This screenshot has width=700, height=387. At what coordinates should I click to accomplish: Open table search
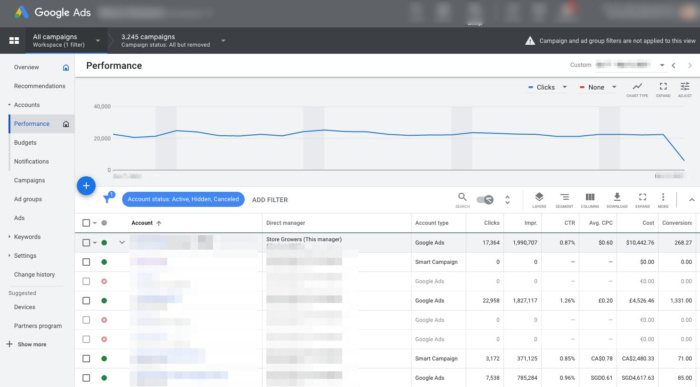[462, 200]
